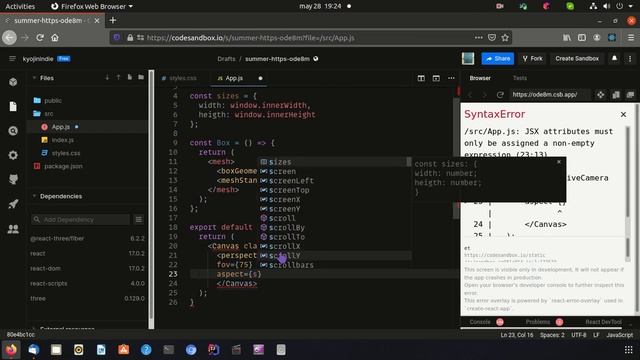Go to Firefox home page
Image resolution: width=640 pixels, height=360 pixels.
pyautogui.click(x=55, y=38)
